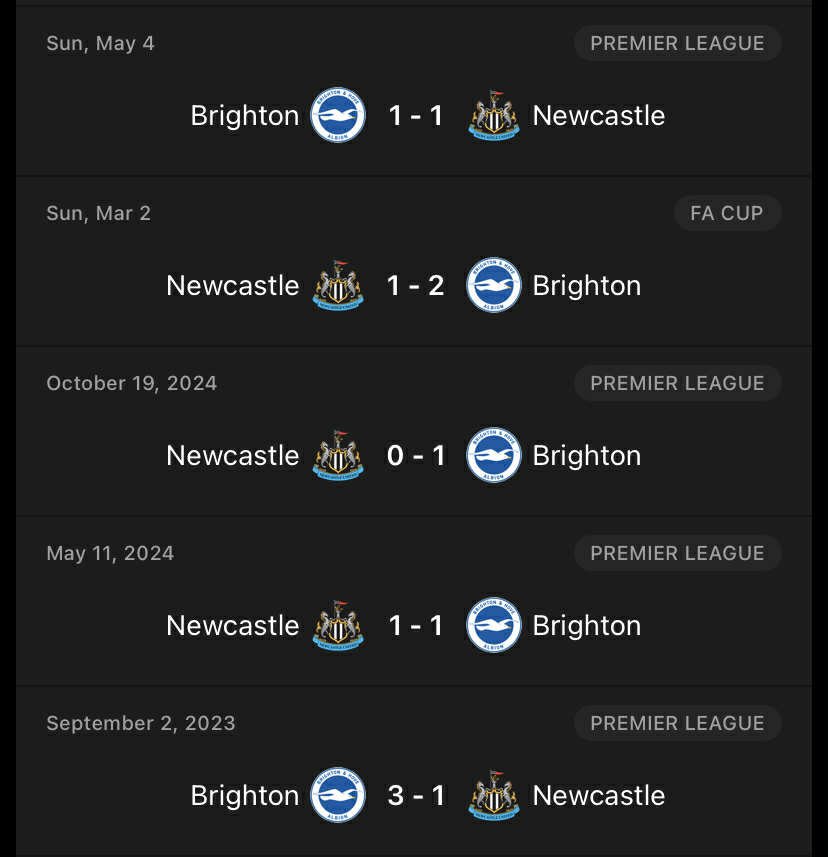Screen dimensions: 828x857
Task: Tap Premier League badge on May 4 match
Action: tap(677, 43)
